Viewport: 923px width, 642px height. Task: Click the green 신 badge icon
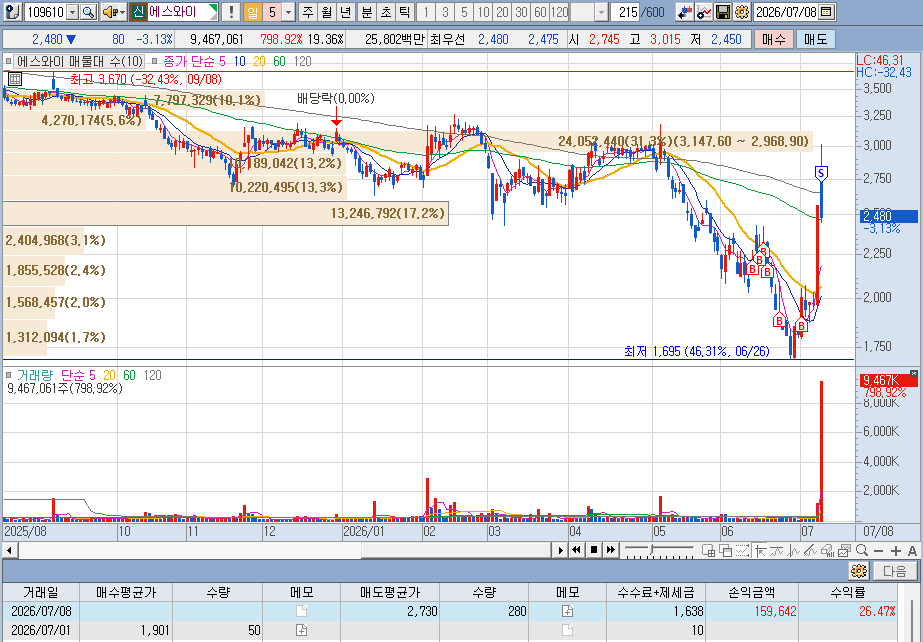coord(138,11)
